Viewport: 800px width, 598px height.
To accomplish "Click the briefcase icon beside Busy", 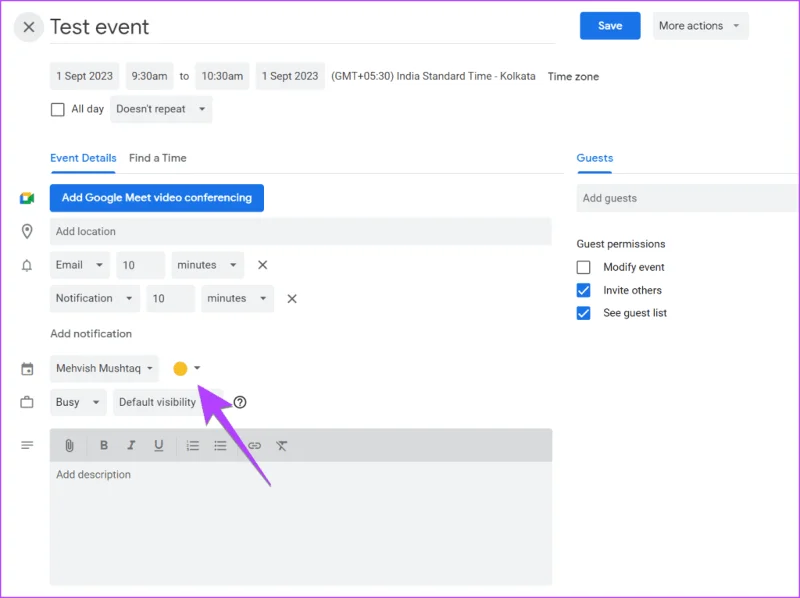I will click(27, 402).
